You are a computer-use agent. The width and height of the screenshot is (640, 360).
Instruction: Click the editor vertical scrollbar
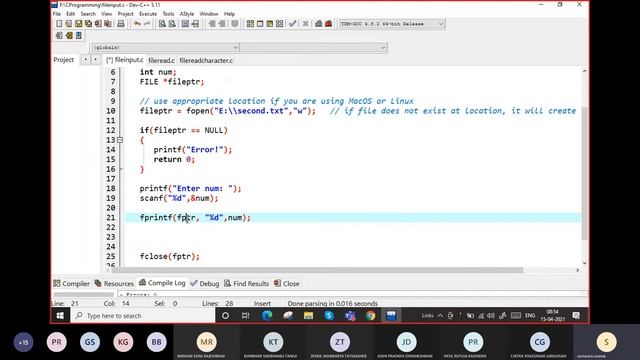[x=584, y=173]
